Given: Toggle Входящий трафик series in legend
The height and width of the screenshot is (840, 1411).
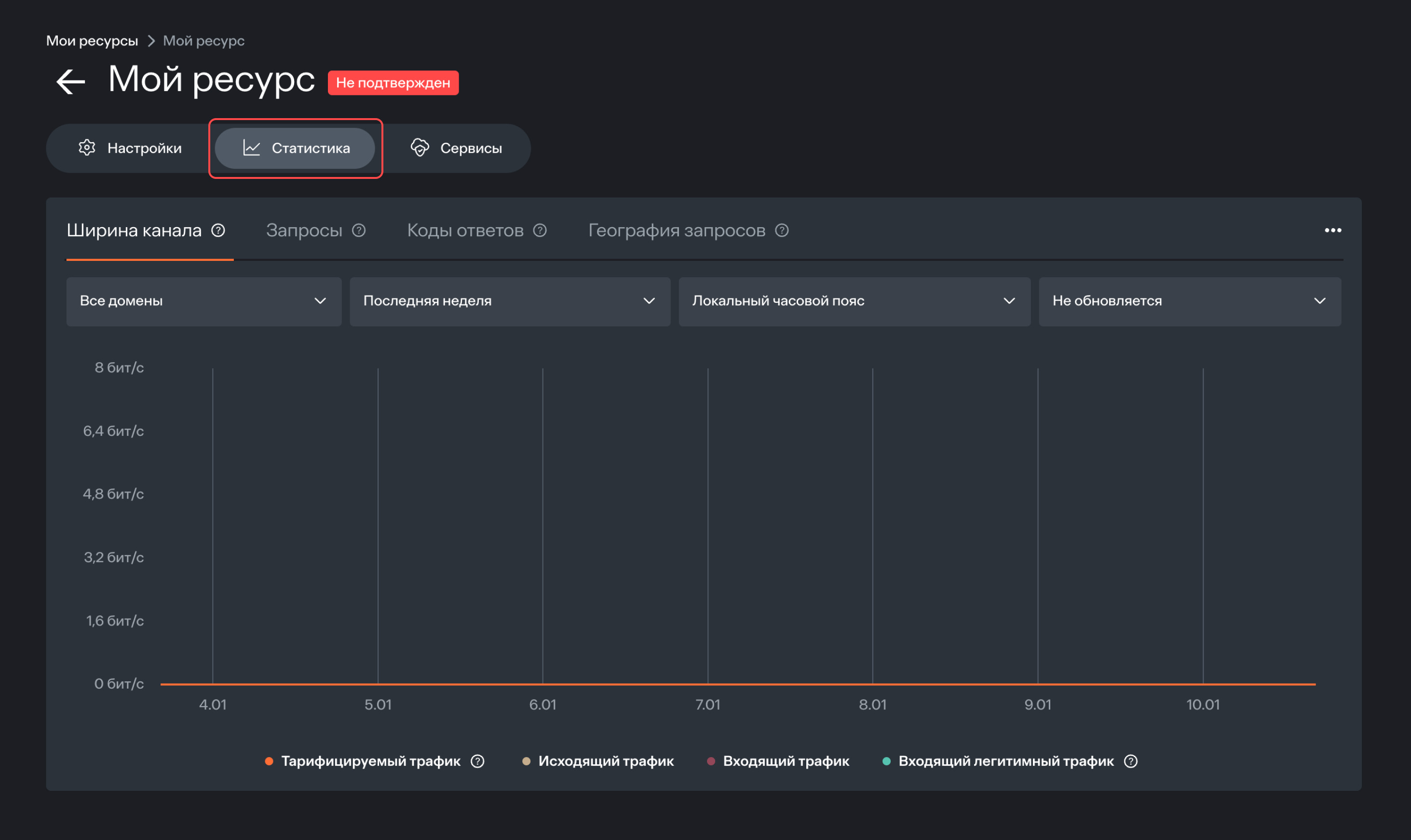Looking at the screenshot, I should point(786,761).
